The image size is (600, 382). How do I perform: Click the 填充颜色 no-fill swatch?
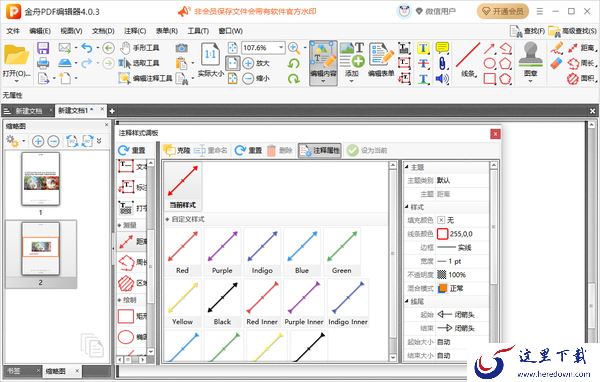click(x=441, y=220)
